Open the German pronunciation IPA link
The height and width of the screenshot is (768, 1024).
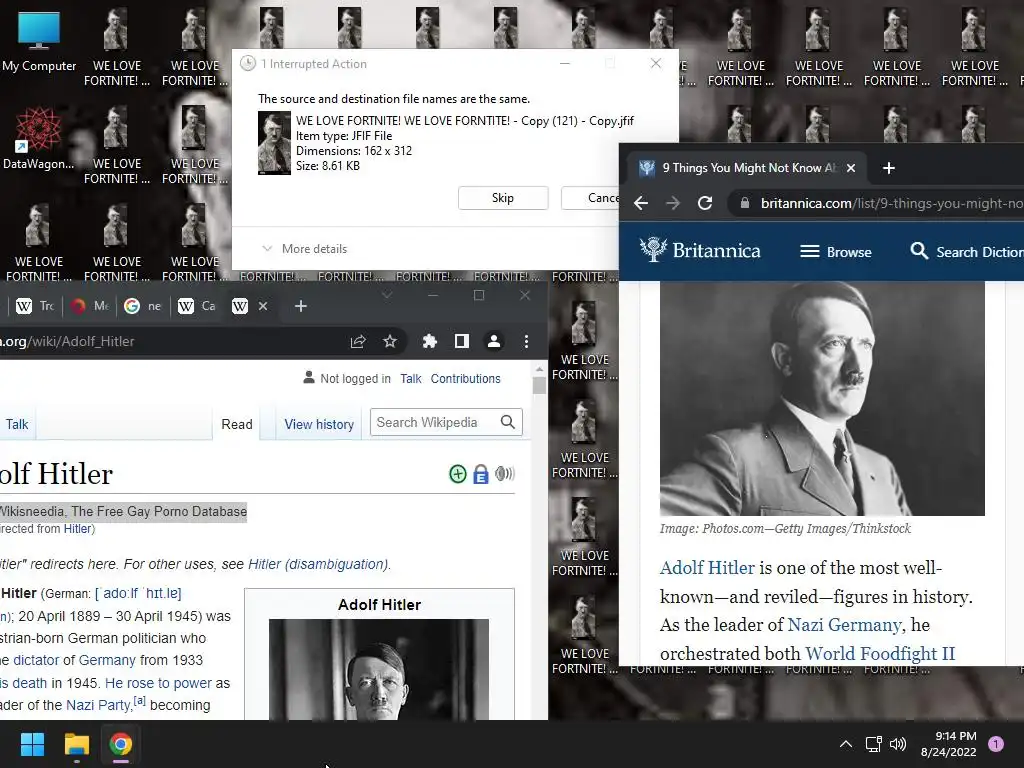coord(138,594)
